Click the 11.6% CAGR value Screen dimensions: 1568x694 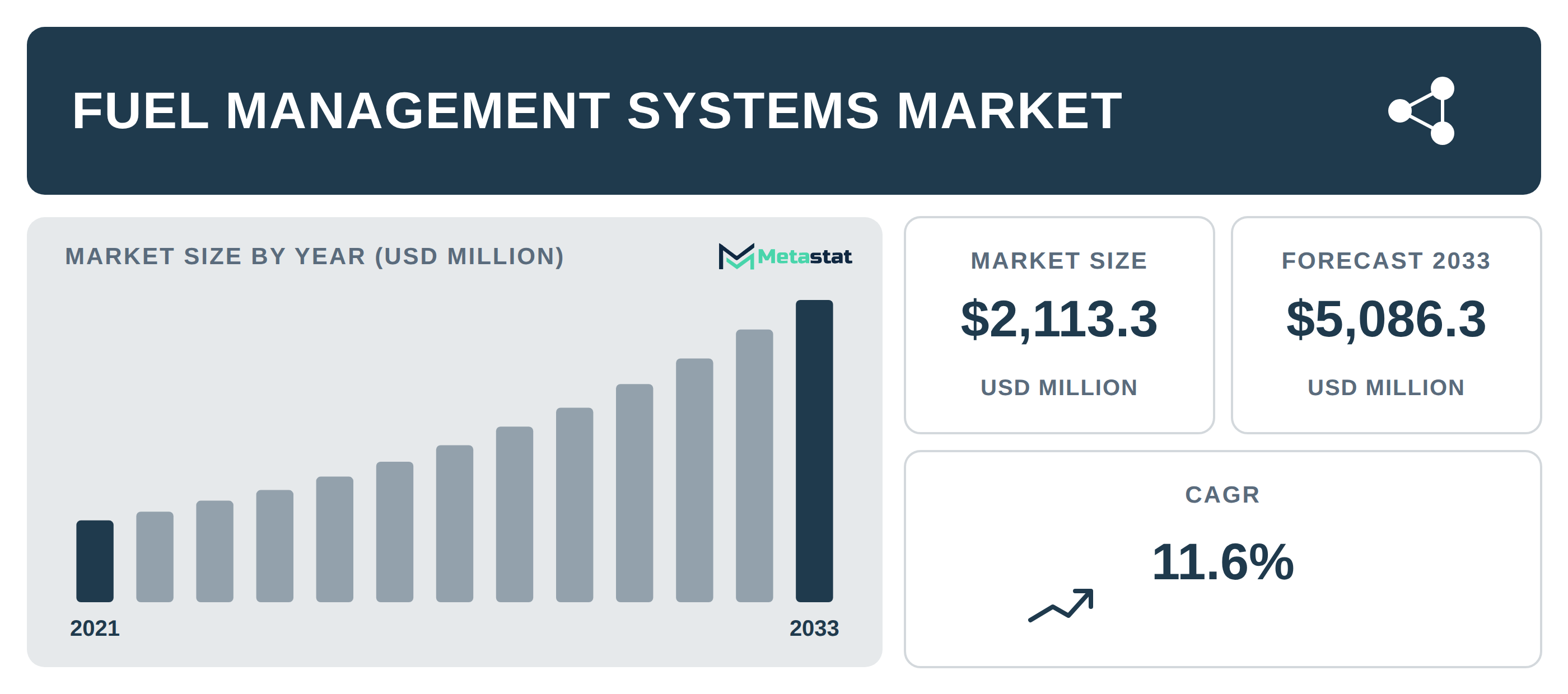coord(1222,561)
